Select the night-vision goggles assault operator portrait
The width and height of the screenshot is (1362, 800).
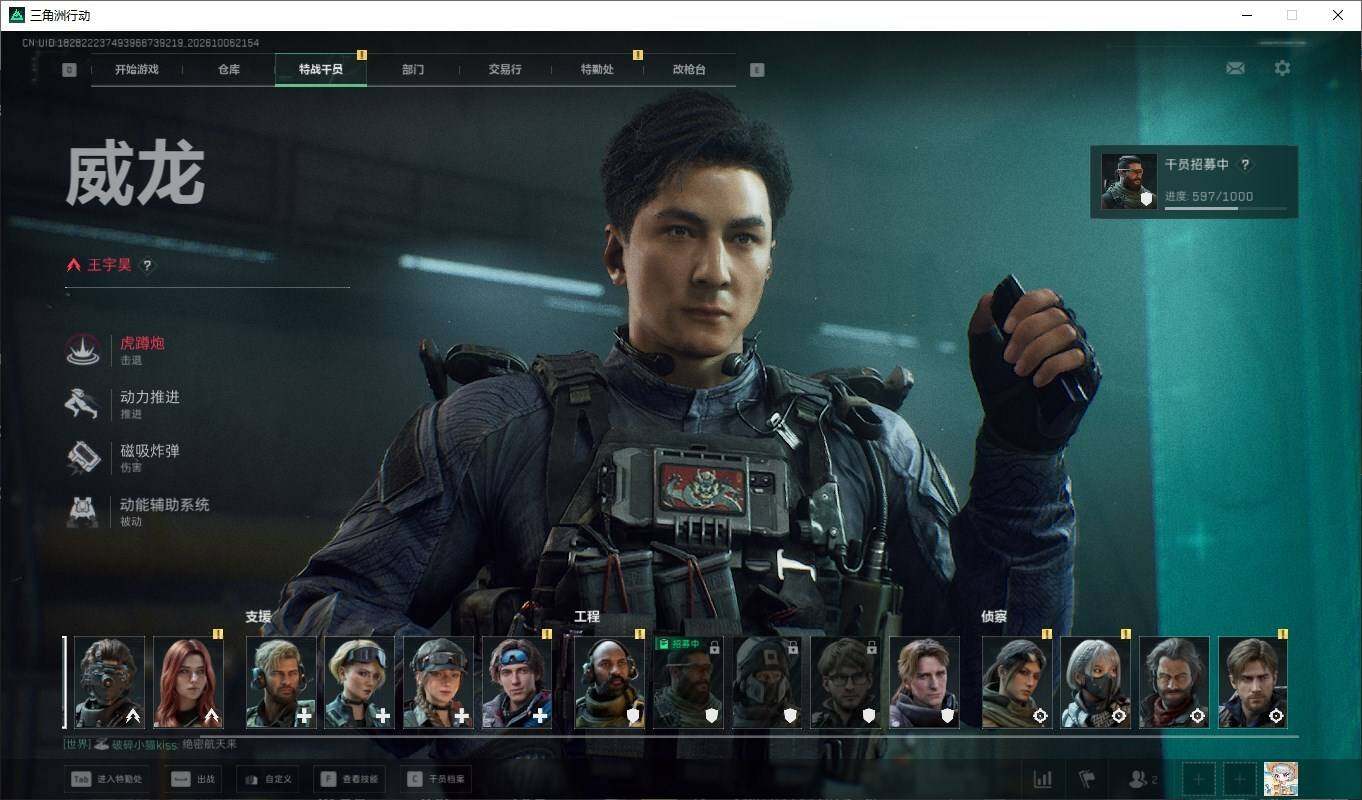click(x=110, y=682)
